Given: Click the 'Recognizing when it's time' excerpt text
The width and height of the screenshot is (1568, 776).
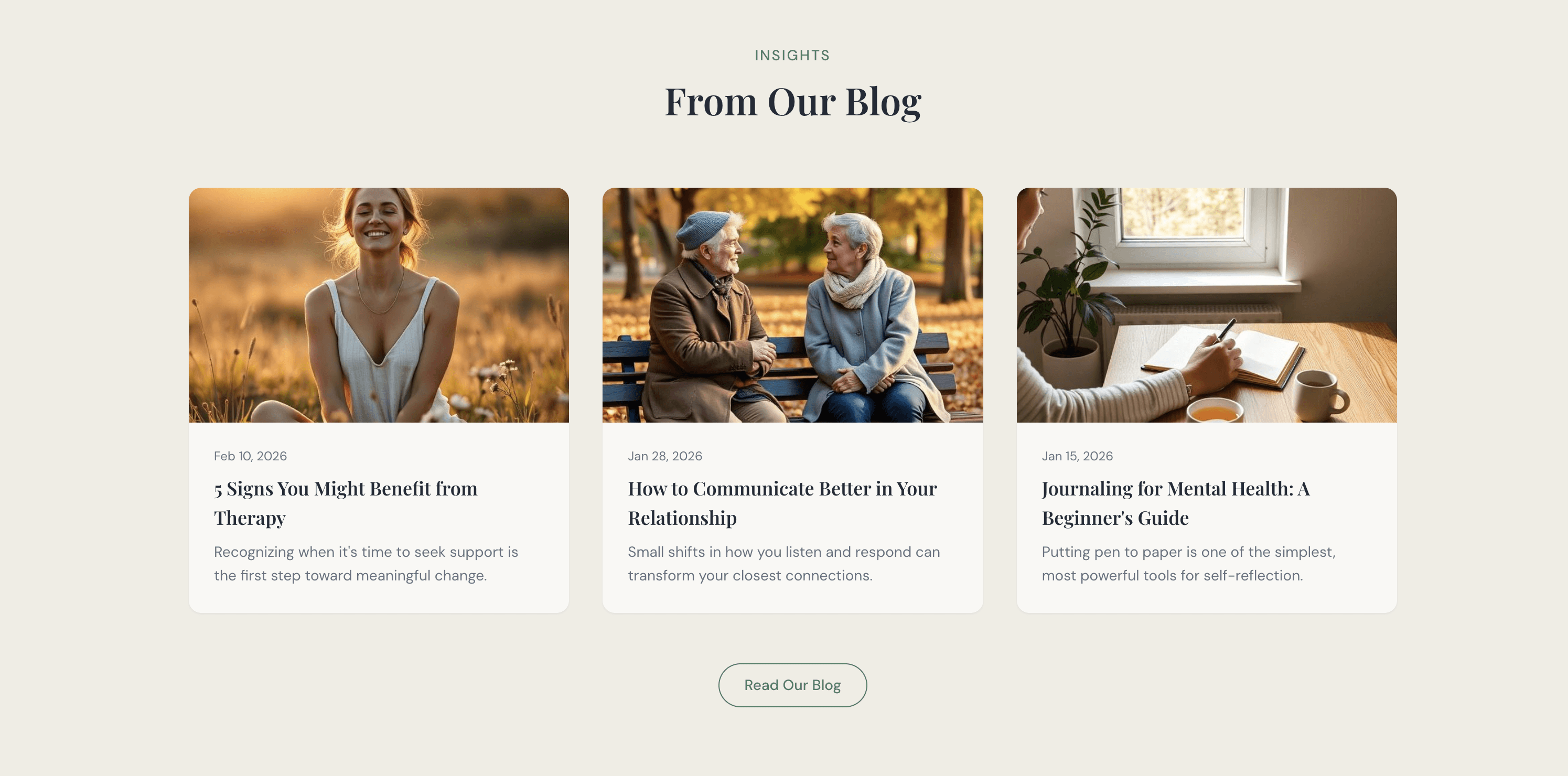Looking at the screenshot, I should [x=366, y=564].
